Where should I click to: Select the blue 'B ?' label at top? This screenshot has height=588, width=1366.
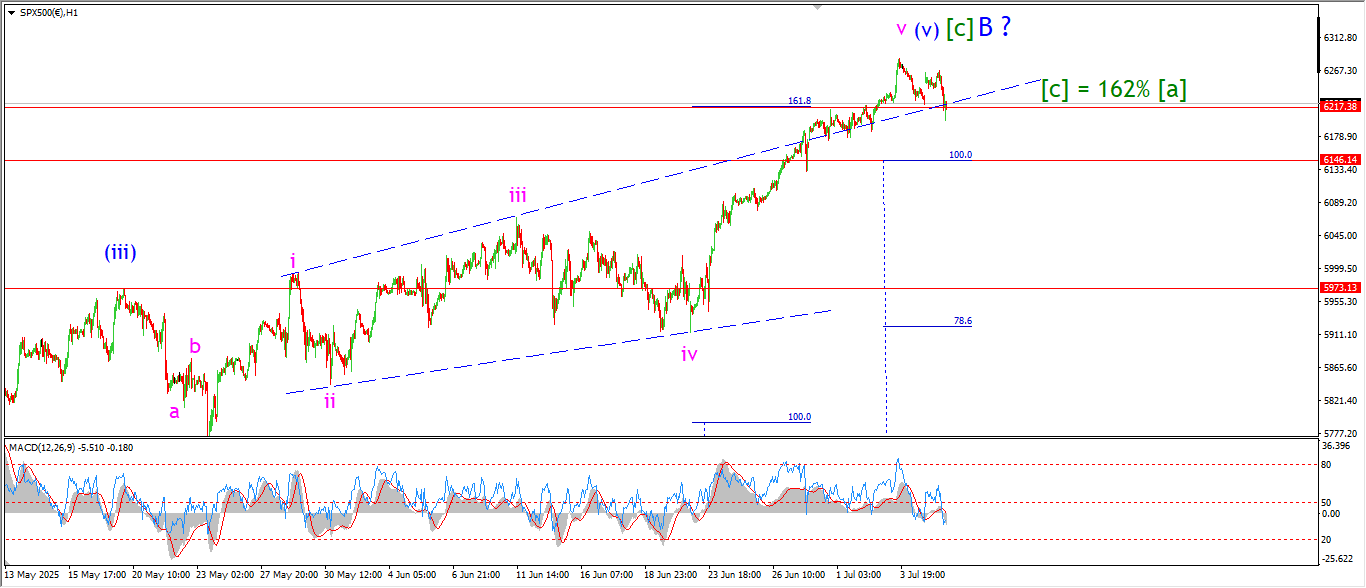994,28
